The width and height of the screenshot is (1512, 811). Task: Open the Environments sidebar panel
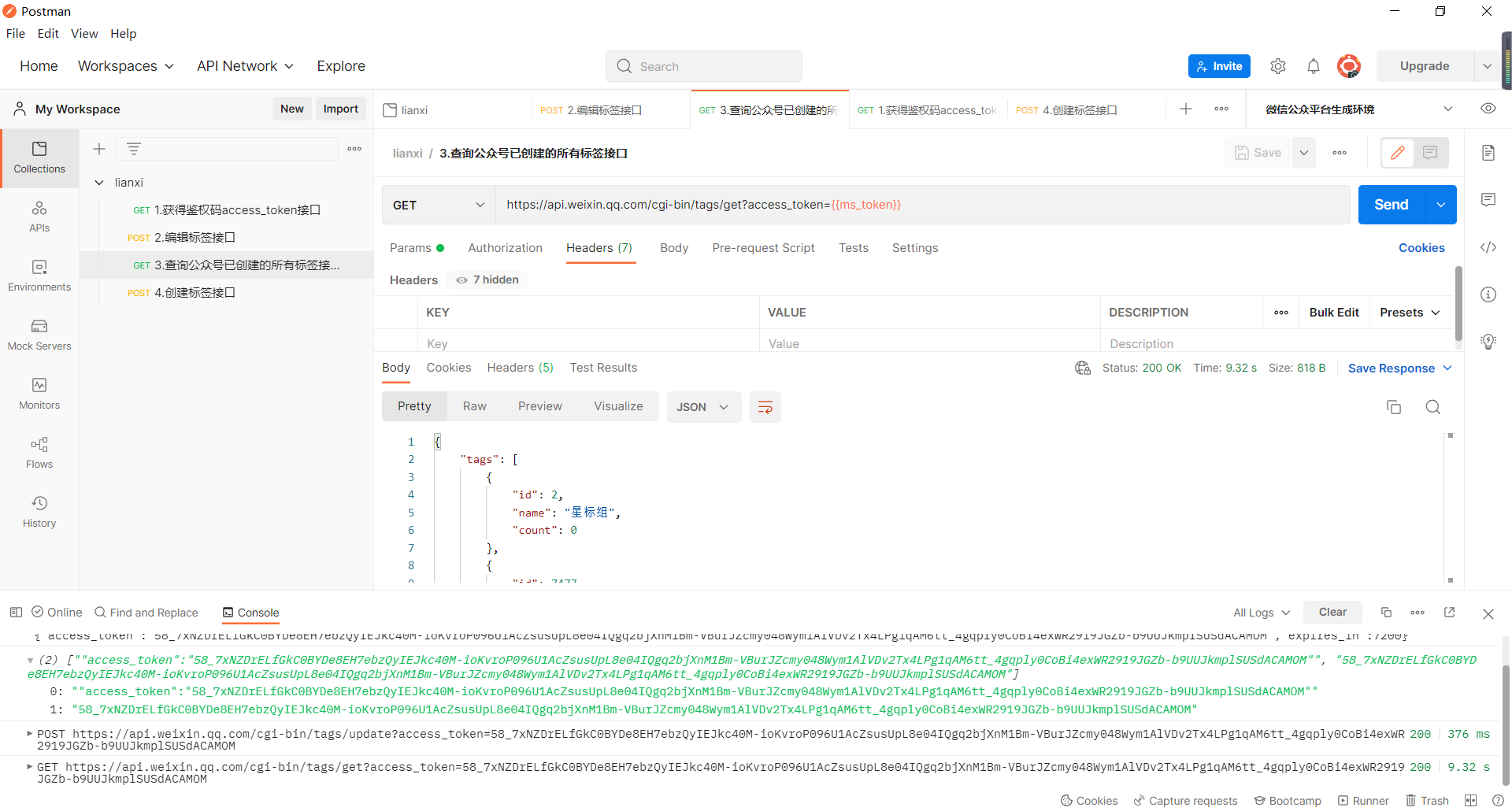39,276
